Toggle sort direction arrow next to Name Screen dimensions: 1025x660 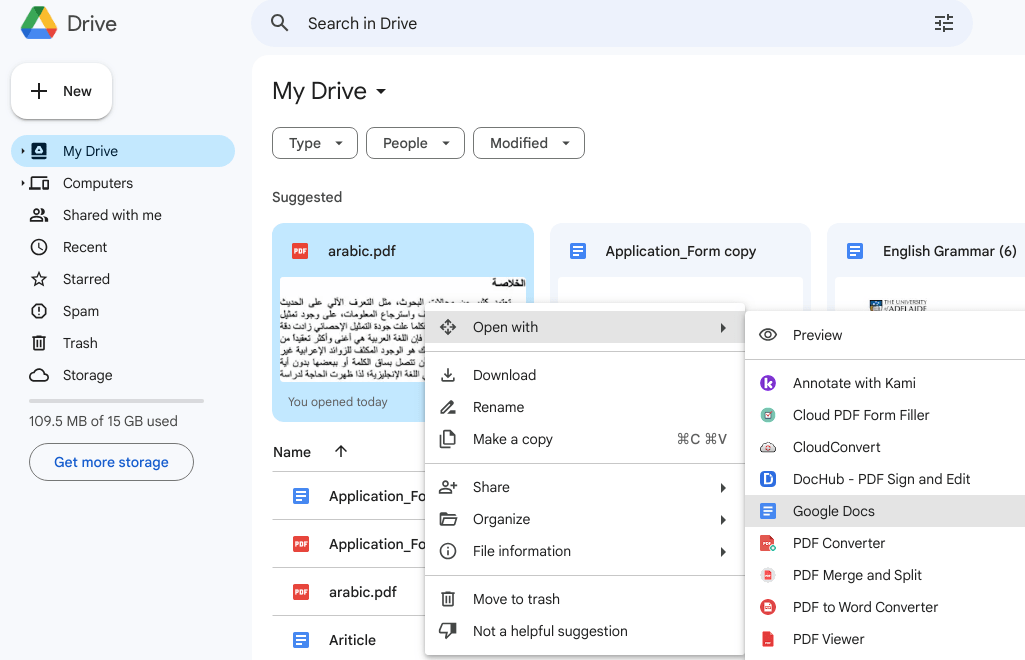[341, 451]
